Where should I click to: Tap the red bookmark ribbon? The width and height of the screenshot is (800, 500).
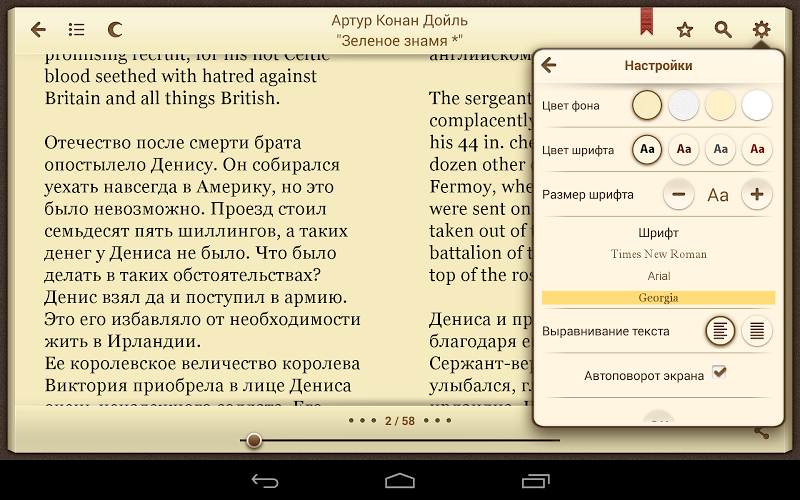pos(646,21)
